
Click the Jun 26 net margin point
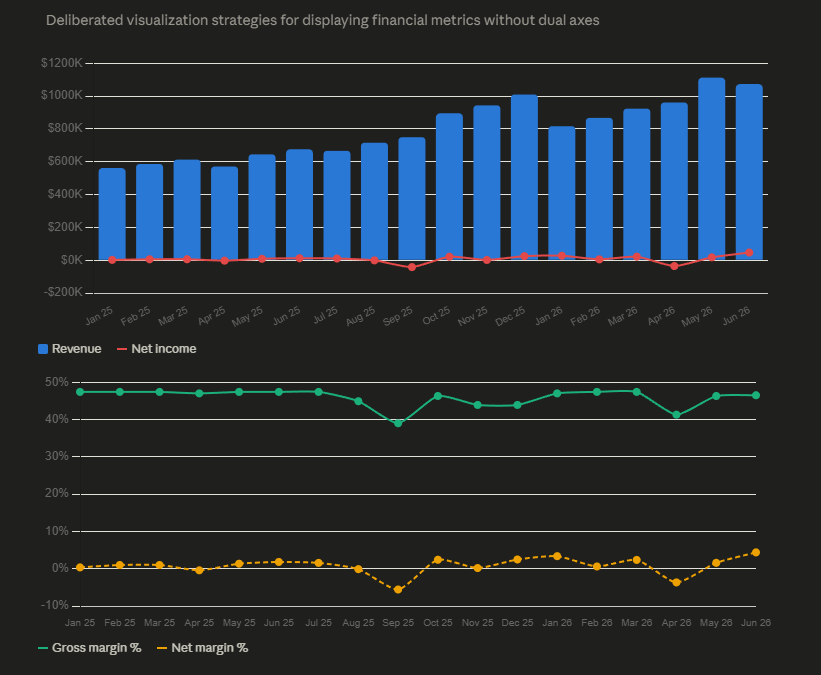pyautogui.click(x=756, y=552)
